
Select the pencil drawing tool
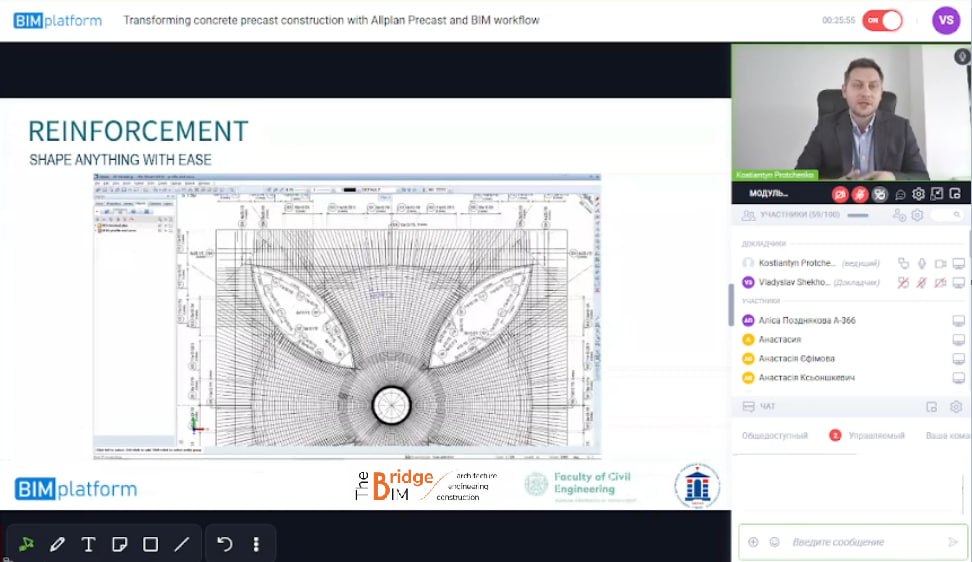57,544
